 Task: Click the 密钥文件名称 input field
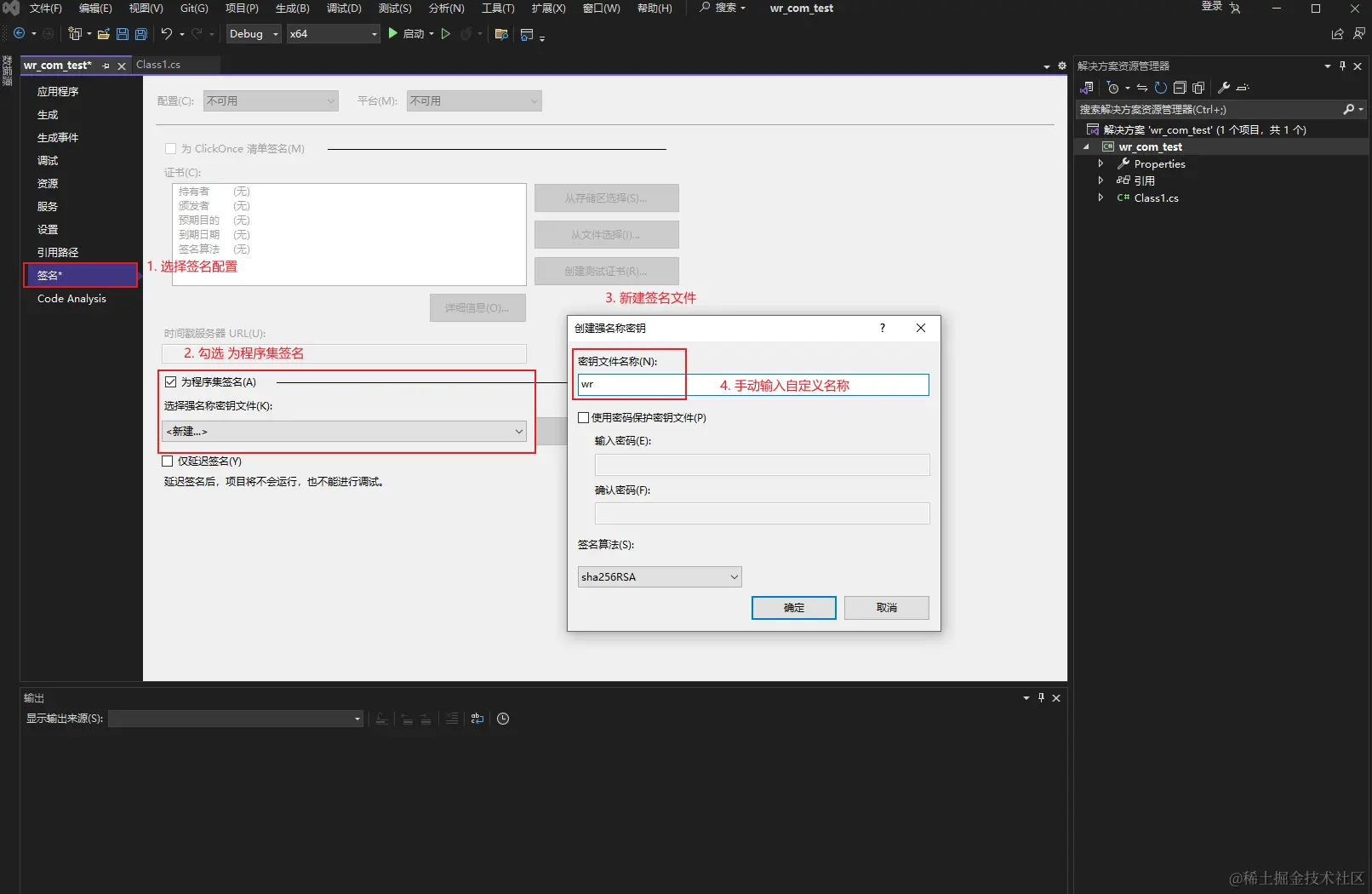click(x=753, y=385)
